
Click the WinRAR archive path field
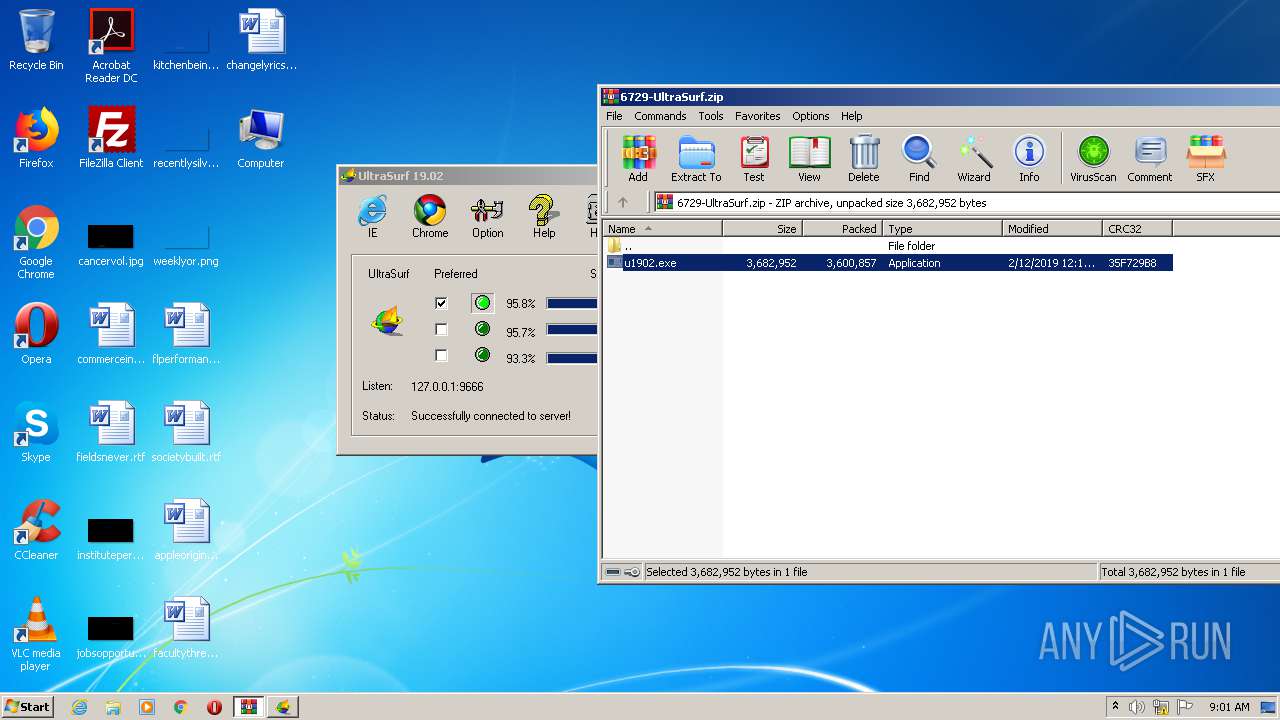point(967,202)
